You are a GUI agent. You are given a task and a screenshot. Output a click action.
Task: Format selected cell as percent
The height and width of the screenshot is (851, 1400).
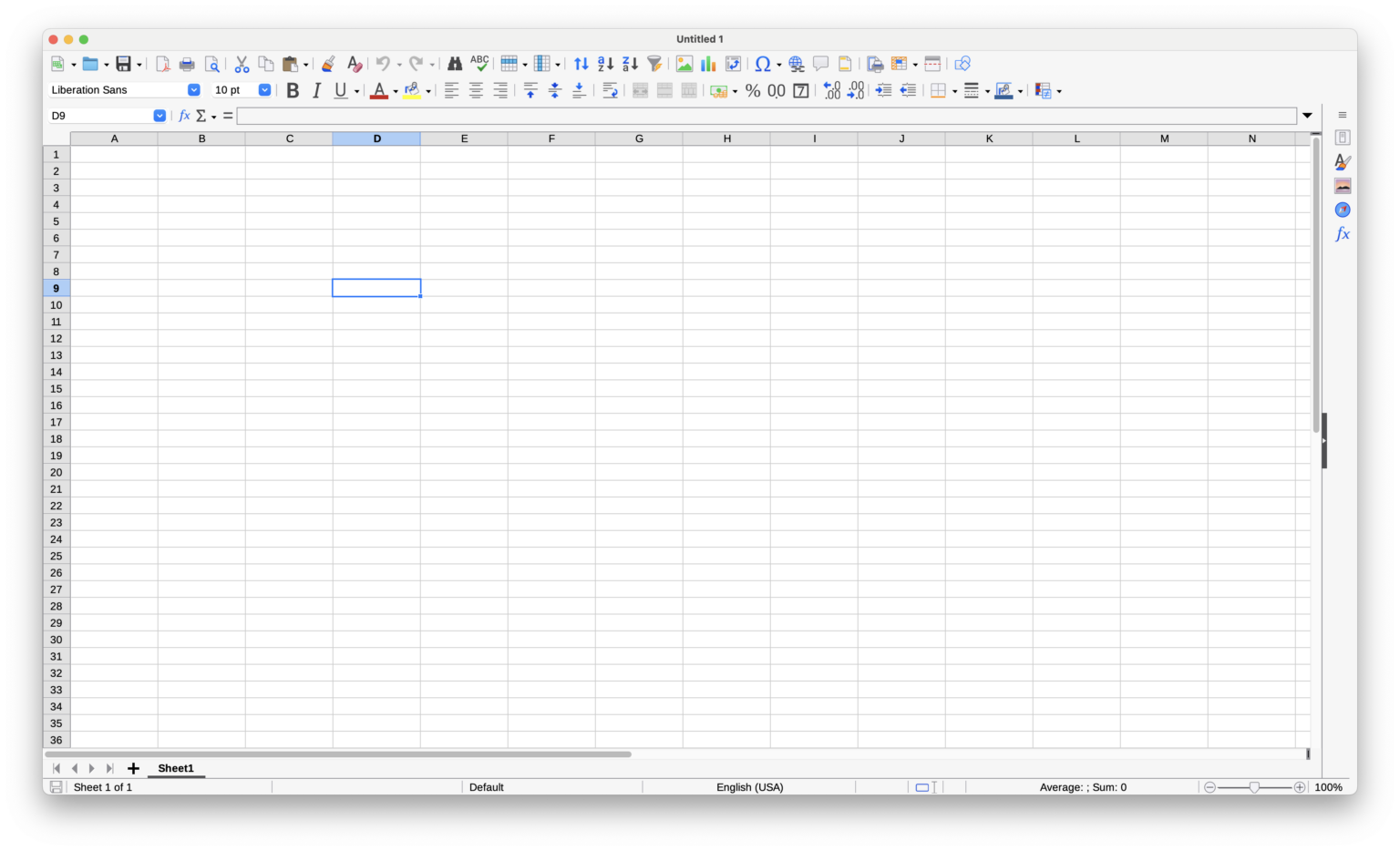click(x=753, y=90)
